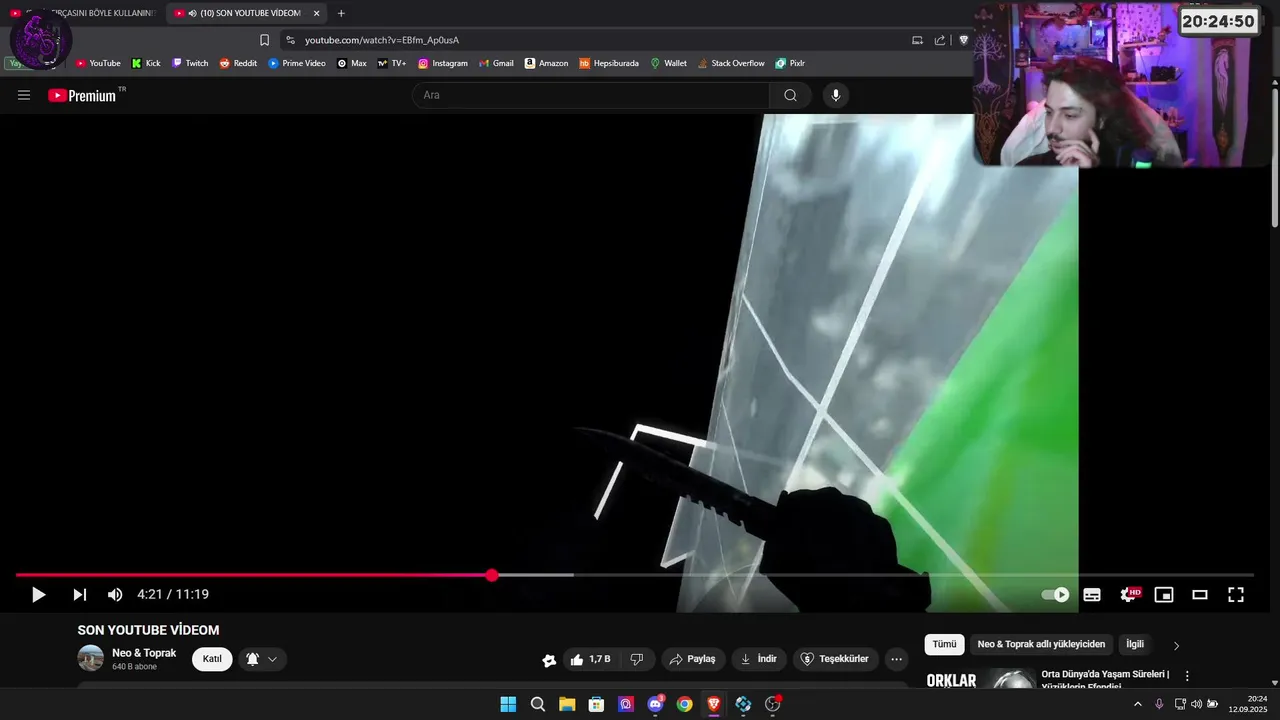1280x720 pixels.
Task: Open the ORKLAR video thumbnail
Action: [x=980, y=680]
